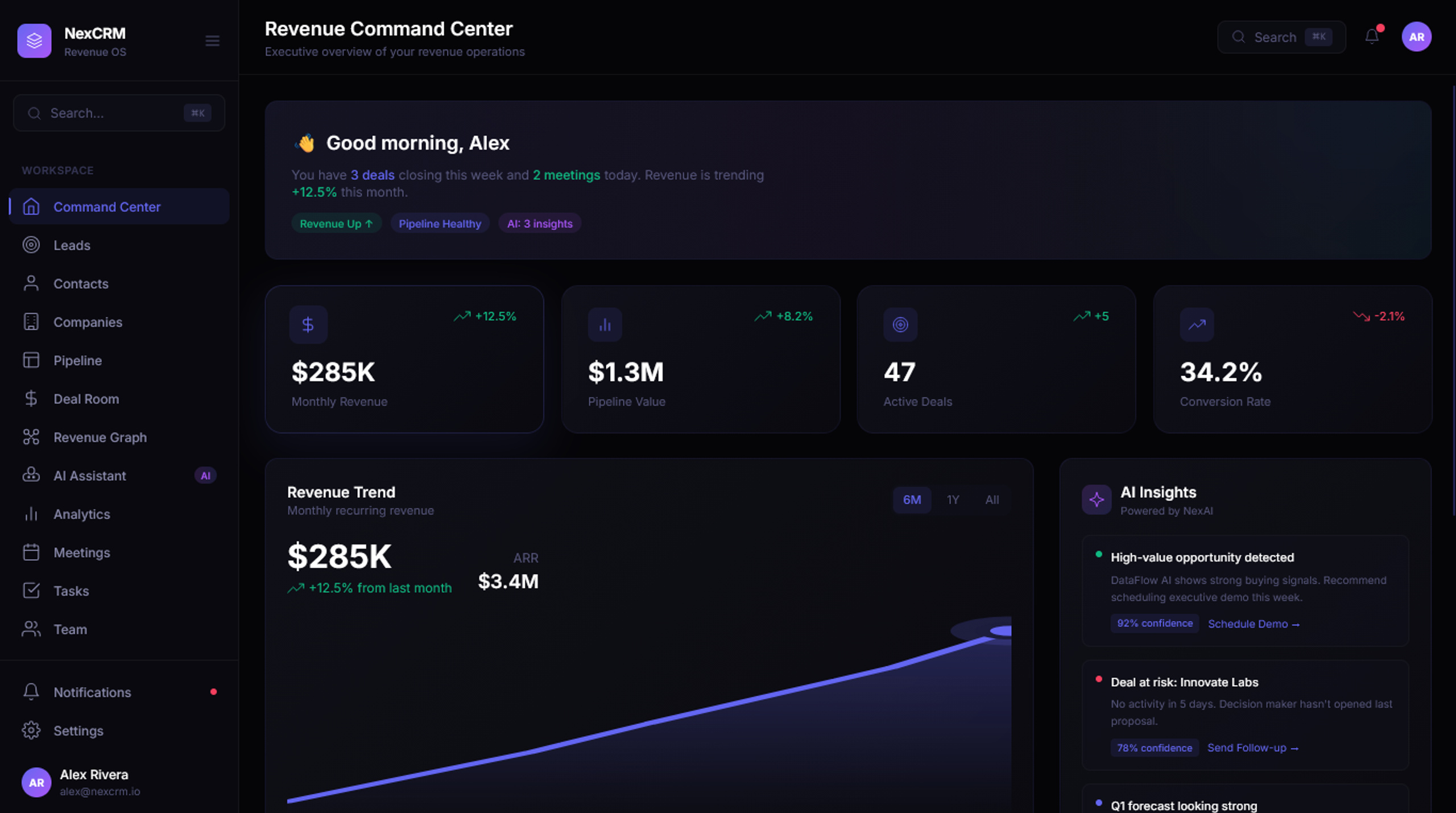Click the Deal Room dollar icon
The image size is (1456, 813).
[31, 398]
